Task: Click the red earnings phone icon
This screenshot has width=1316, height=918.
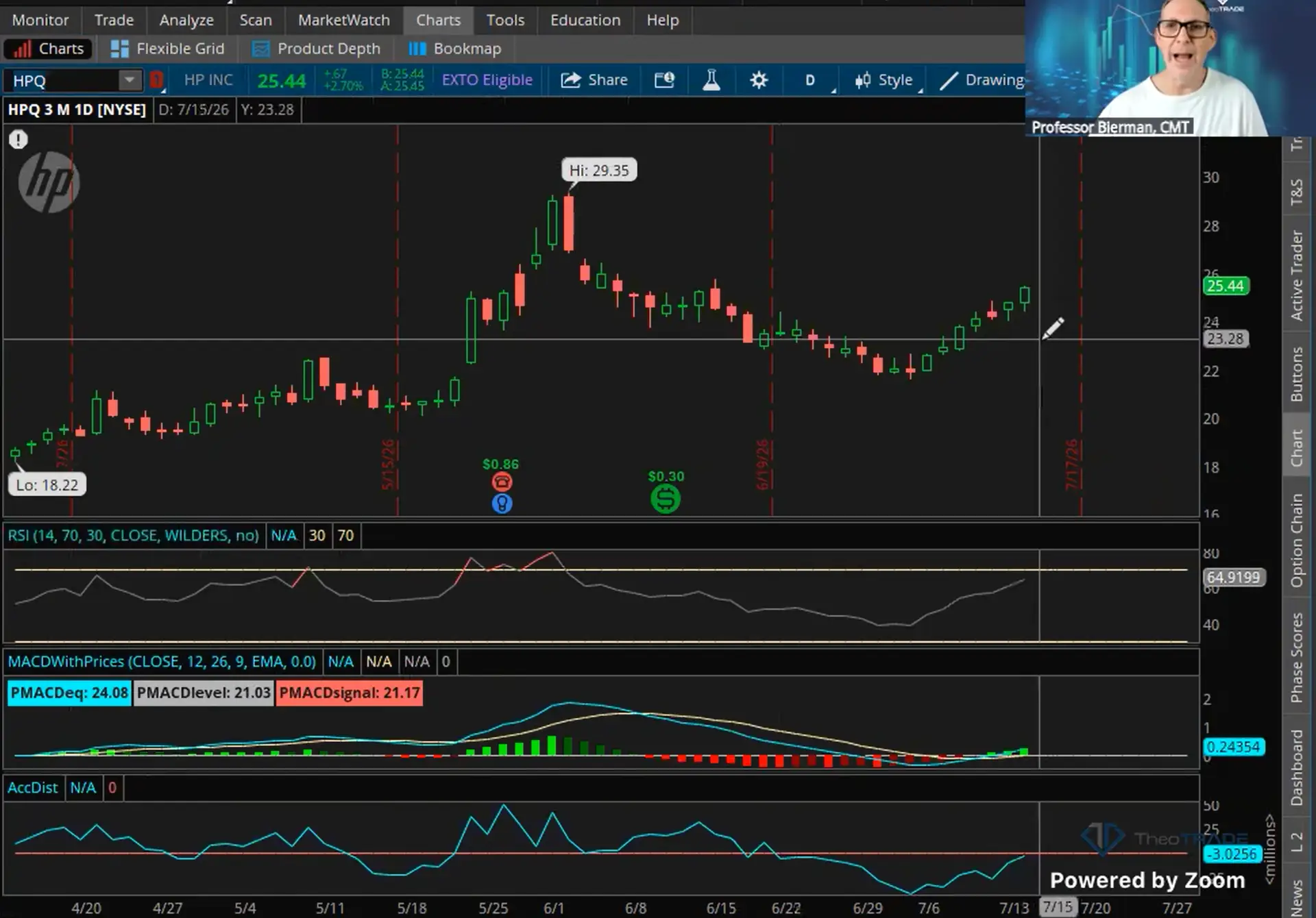Action: 502,482
